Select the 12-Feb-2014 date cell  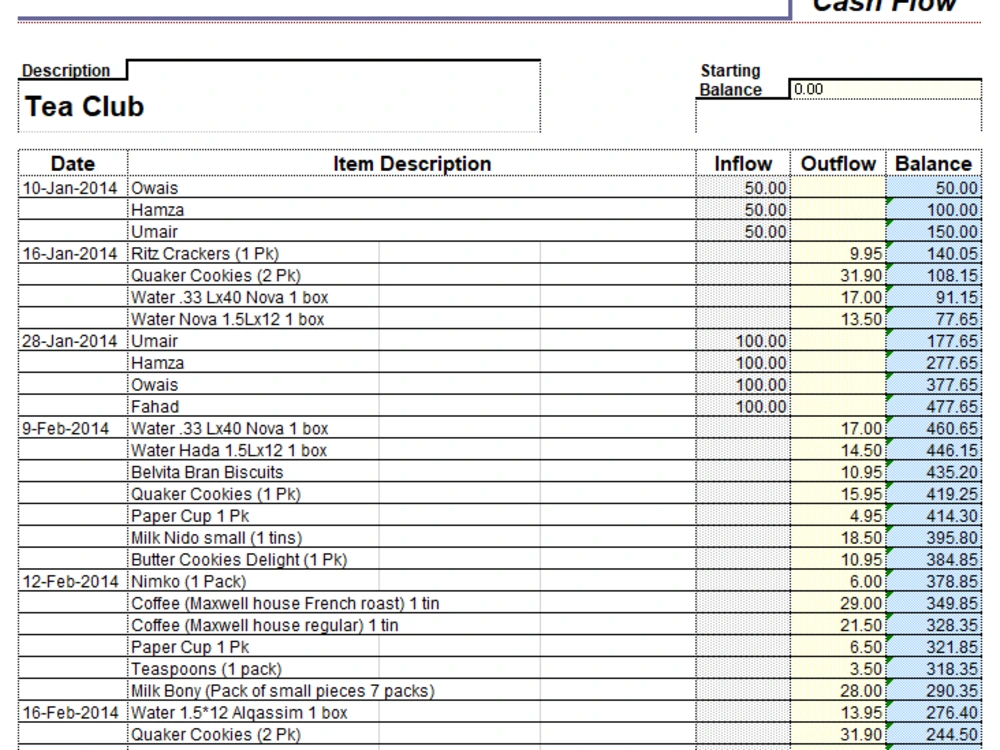click(x=73, y=582)
